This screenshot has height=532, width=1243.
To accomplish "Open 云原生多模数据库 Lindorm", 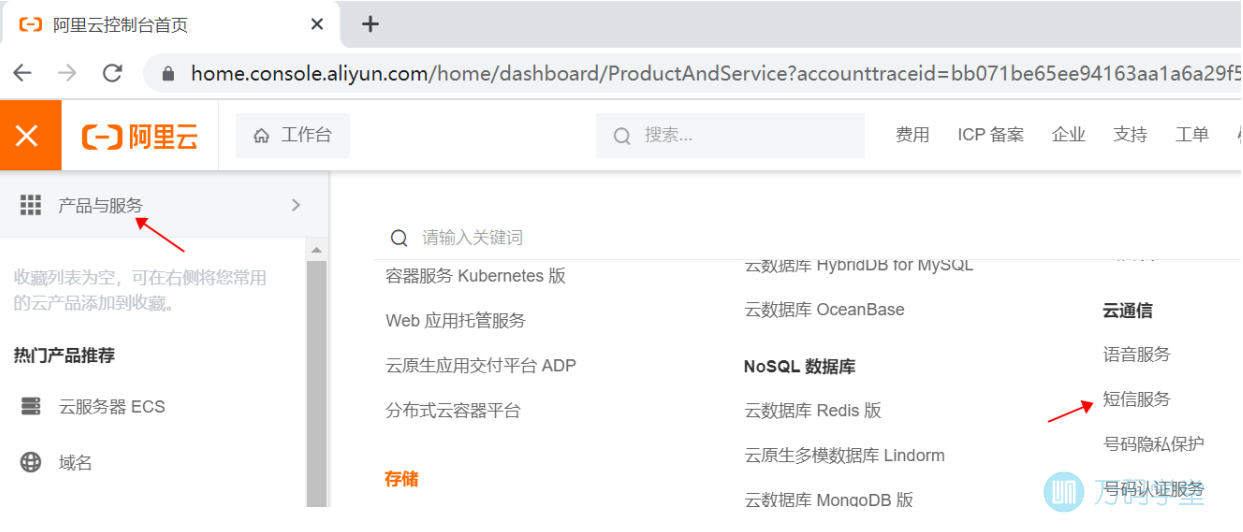I will [845, 456].
